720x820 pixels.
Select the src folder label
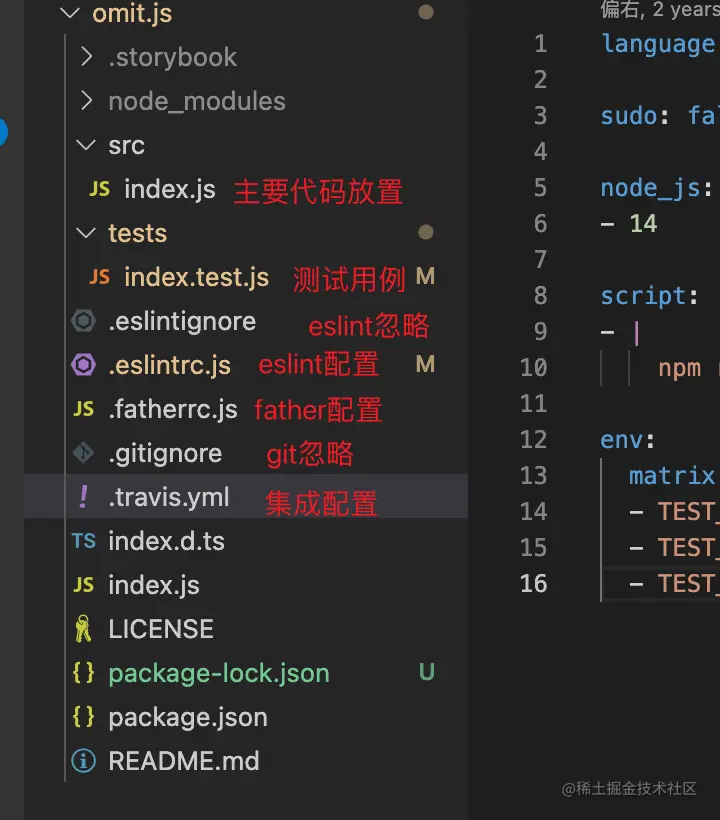coord(127,145)
